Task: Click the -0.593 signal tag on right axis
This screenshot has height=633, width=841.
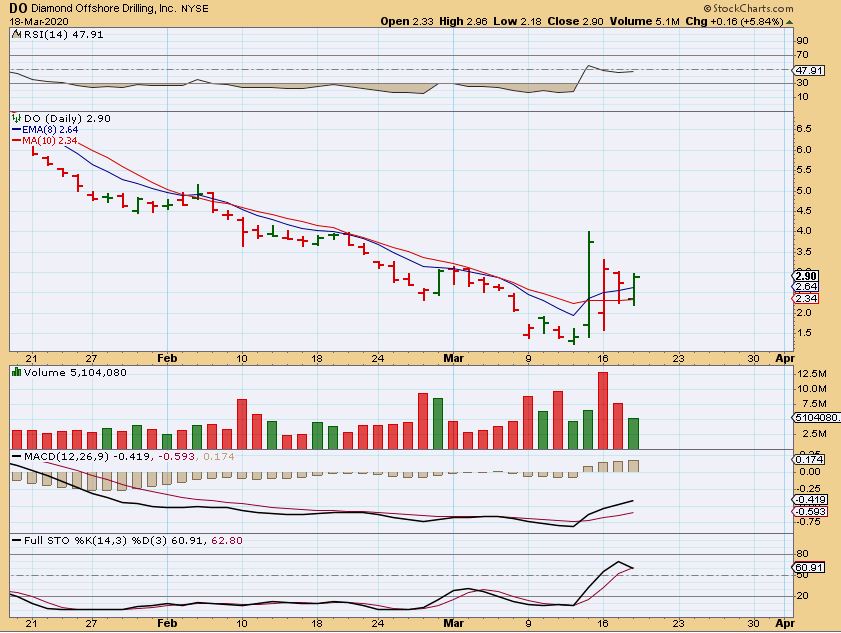Action: 810,511
